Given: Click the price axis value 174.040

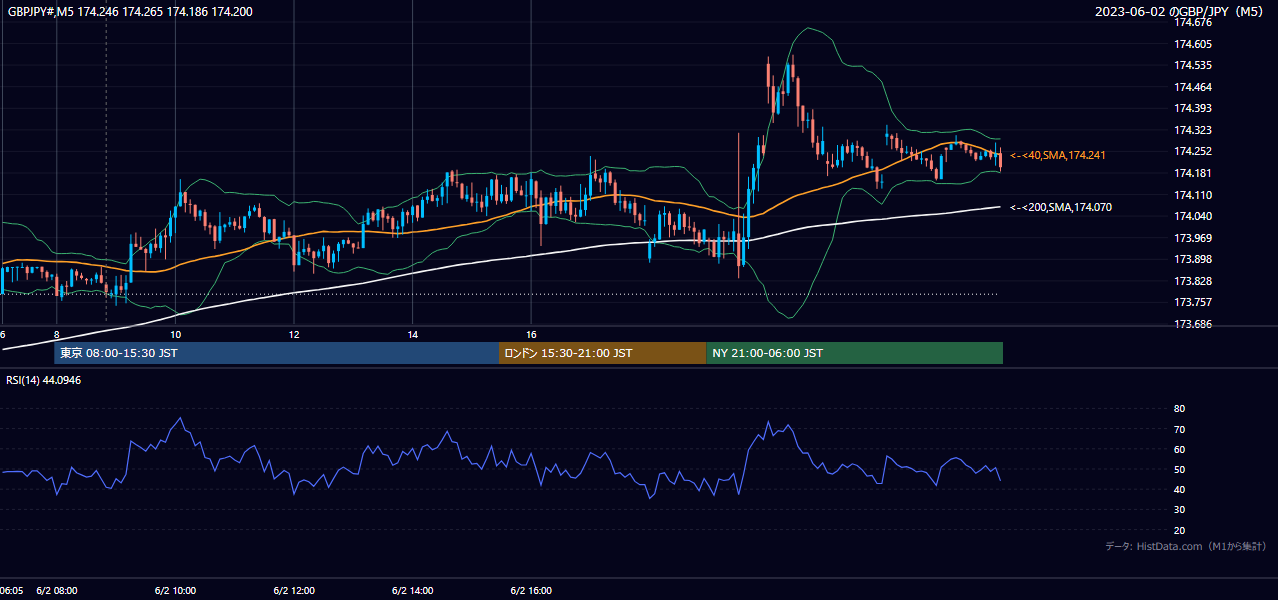Looking at the screenshot, I should [x=1193, y=217].
